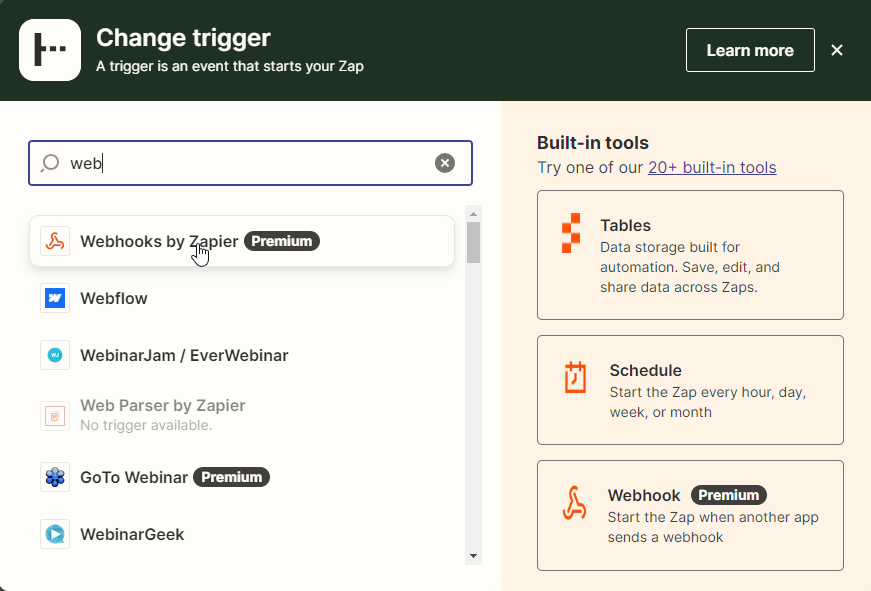Click the Built-in tools heading
The image size is (871, 591).
[x=593, y=143]
